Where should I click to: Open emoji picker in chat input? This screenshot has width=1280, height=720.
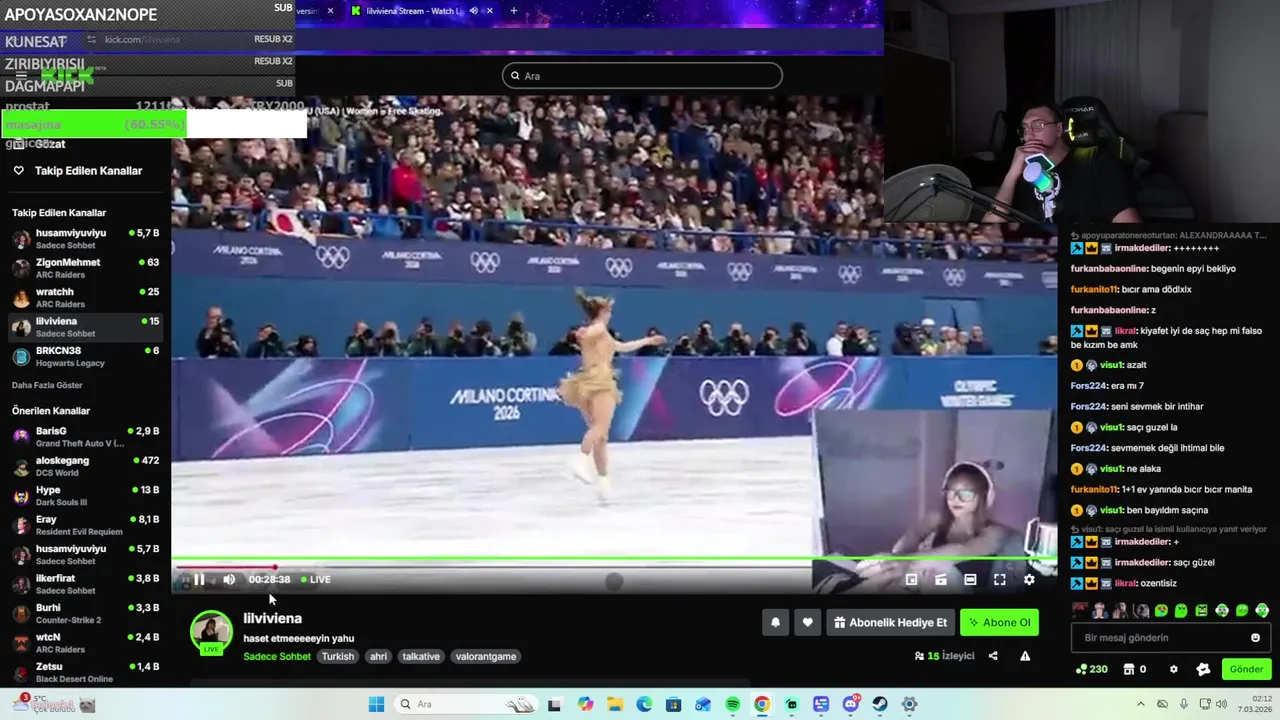(x=1255, y=637)
